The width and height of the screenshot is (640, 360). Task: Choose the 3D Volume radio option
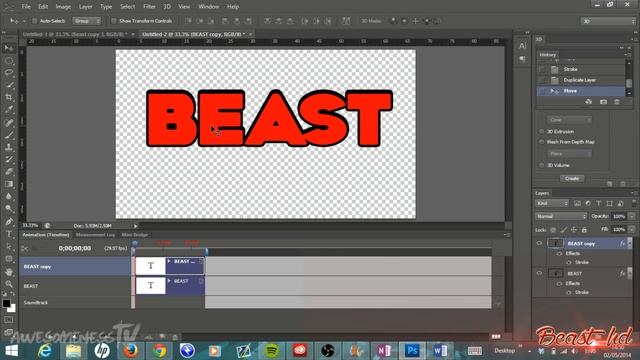tap(542, 165)
